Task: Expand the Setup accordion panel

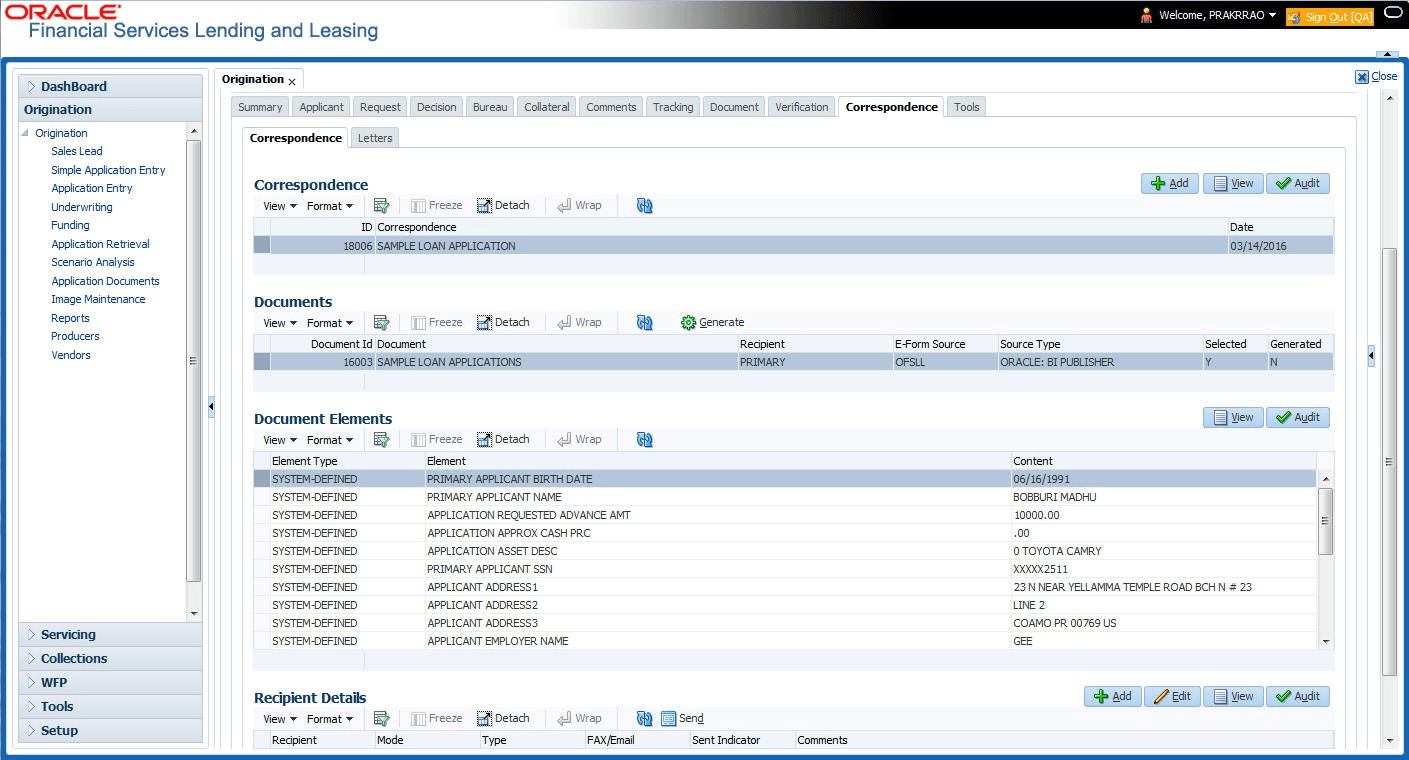Action: pos(110,730)
